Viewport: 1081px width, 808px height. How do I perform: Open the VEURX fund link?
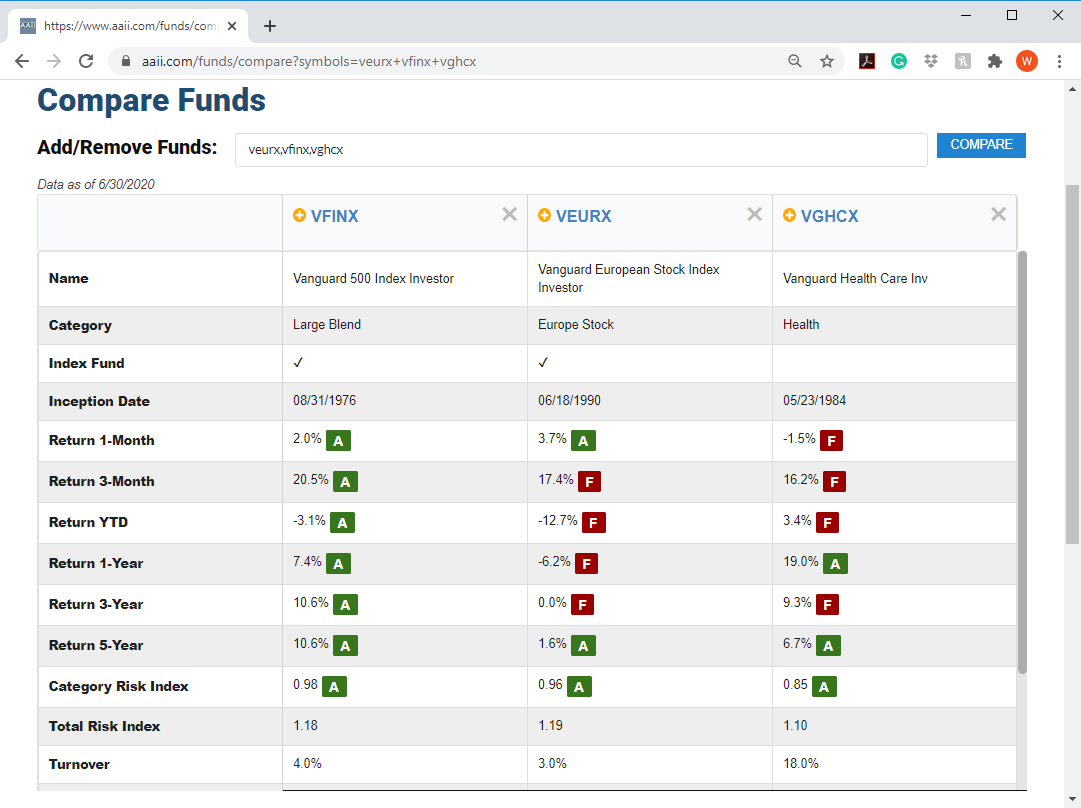coord(583,216)
